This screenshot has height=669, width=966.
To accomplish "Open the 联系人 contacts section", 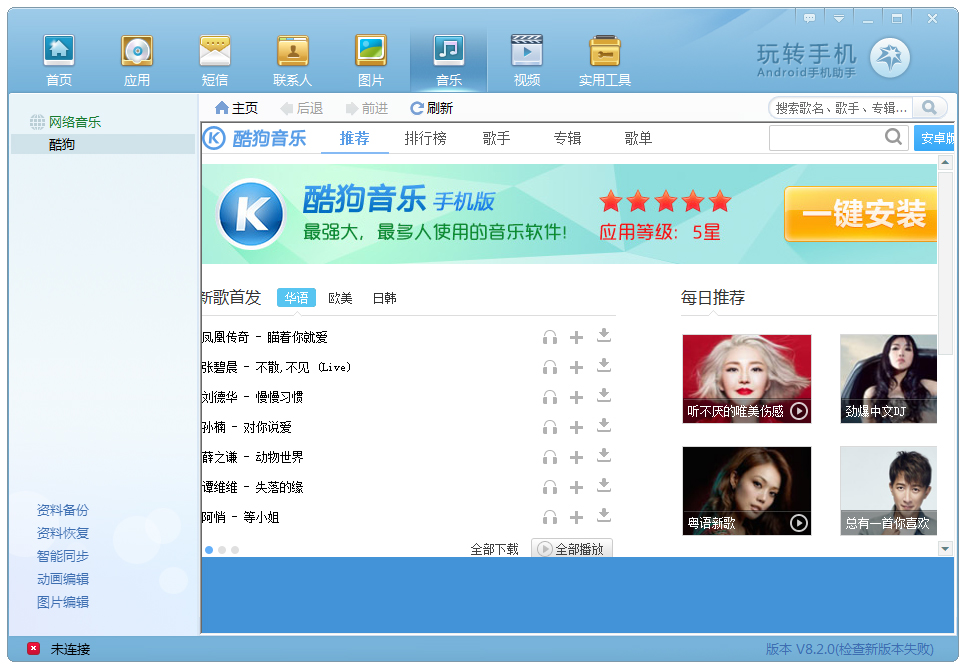I will tap(293, 60).
